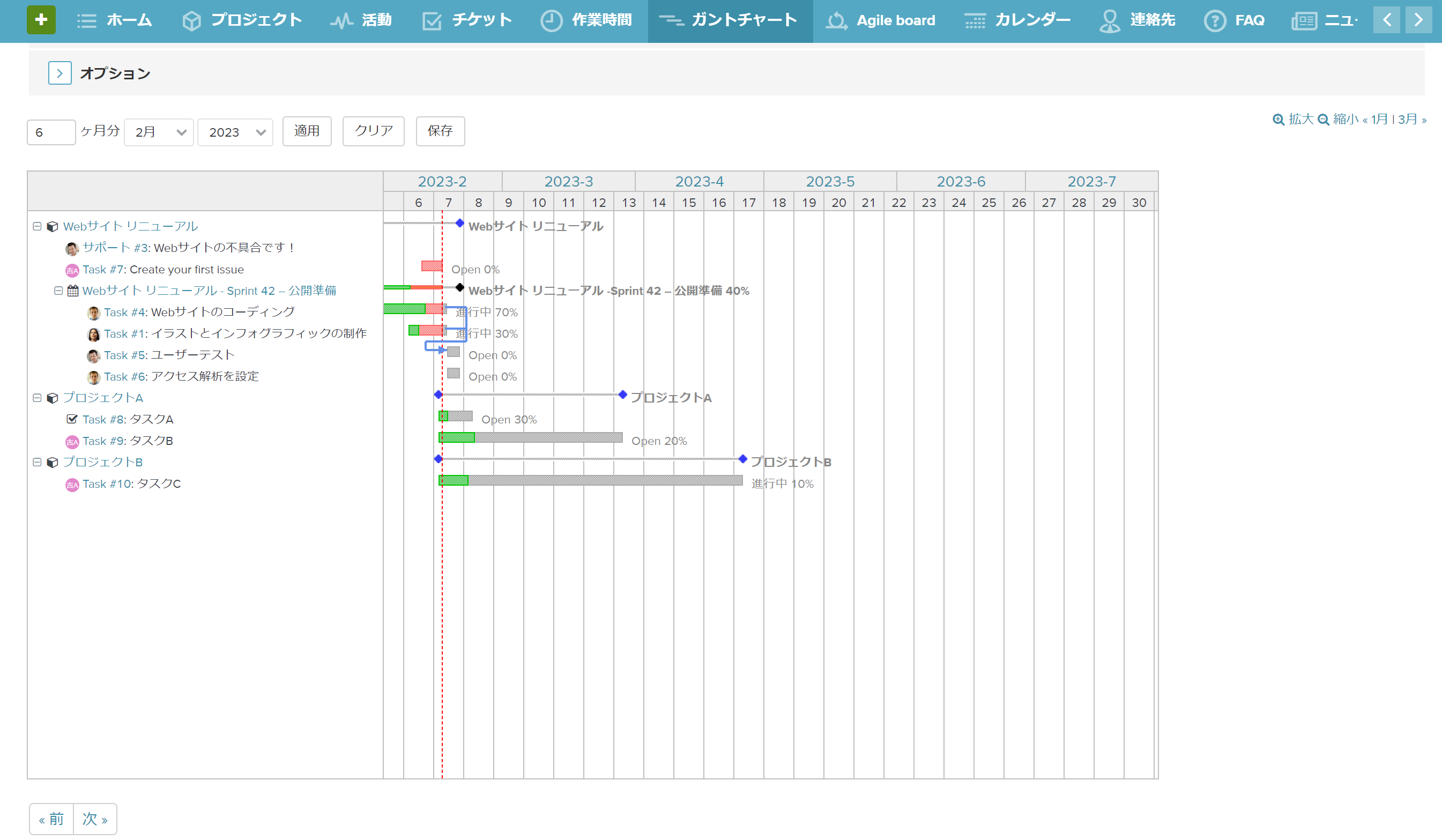Click the month count input field showing 6
The image size is (1442, 840).
pyautogui.click(x=50, y=132)
